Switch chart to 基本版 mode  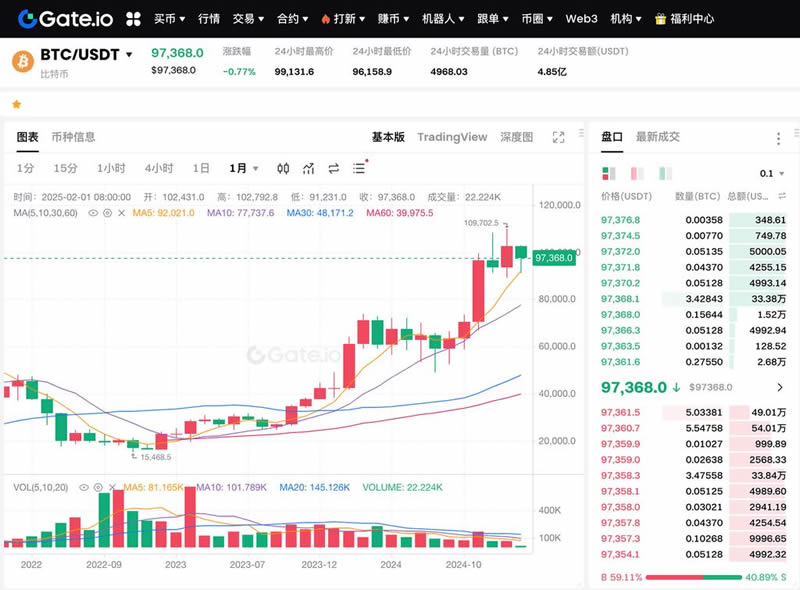coord(388,137)
